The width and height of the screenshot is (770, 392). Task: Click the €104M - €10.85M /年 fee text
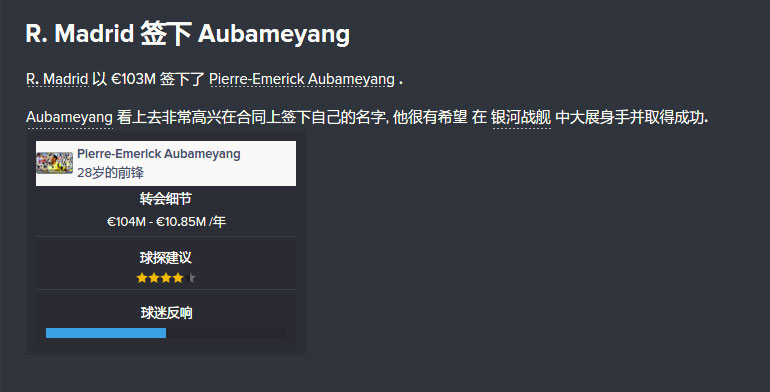click(x=166, y=222)
